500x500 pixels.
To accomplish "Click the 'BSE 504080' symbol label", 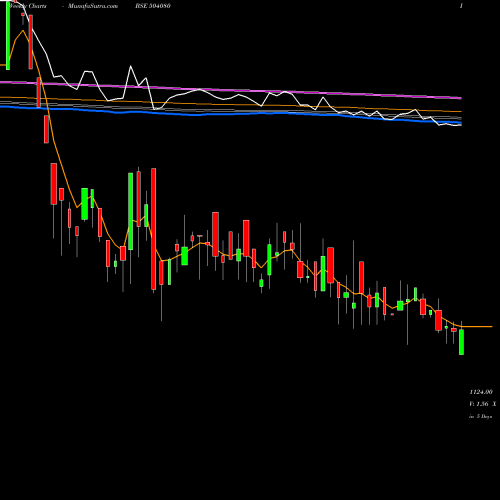I will (153, 6).
